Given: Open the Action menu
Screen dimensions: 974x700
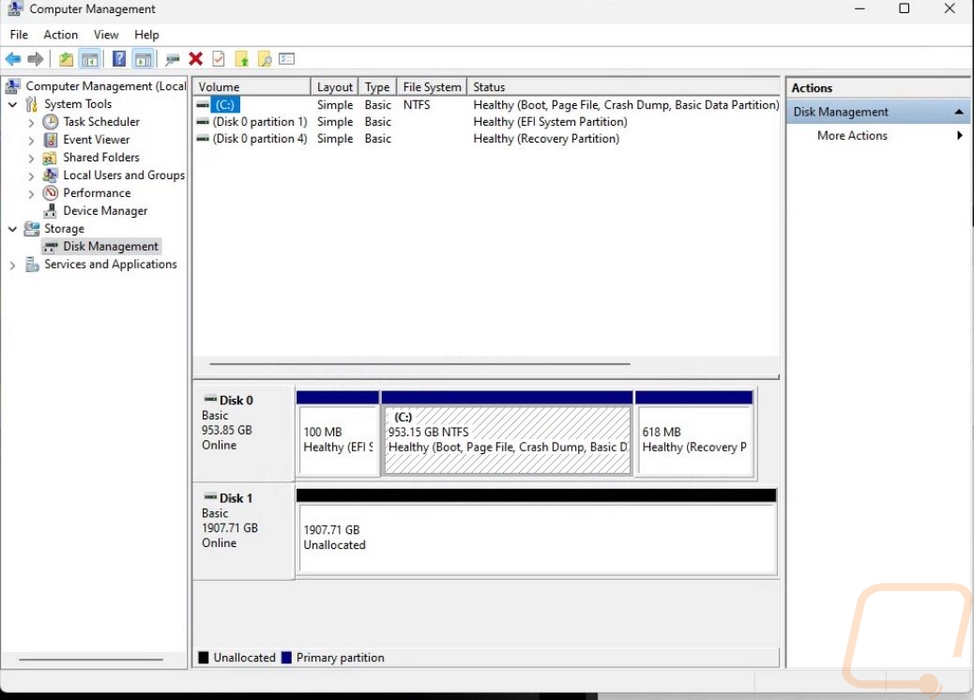Looking at the screenshot, I should tap(60, 35).
